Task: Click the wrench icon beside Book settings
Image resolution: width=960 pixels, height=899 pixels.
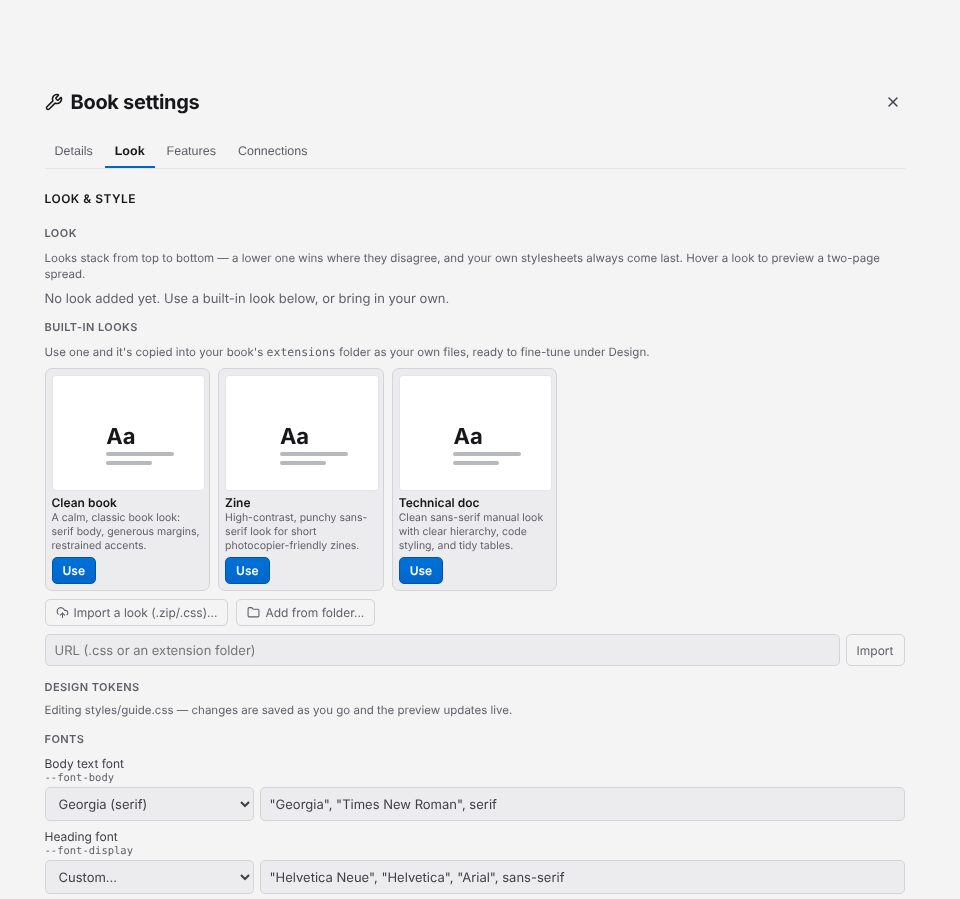Action: [x=54, y=102]
